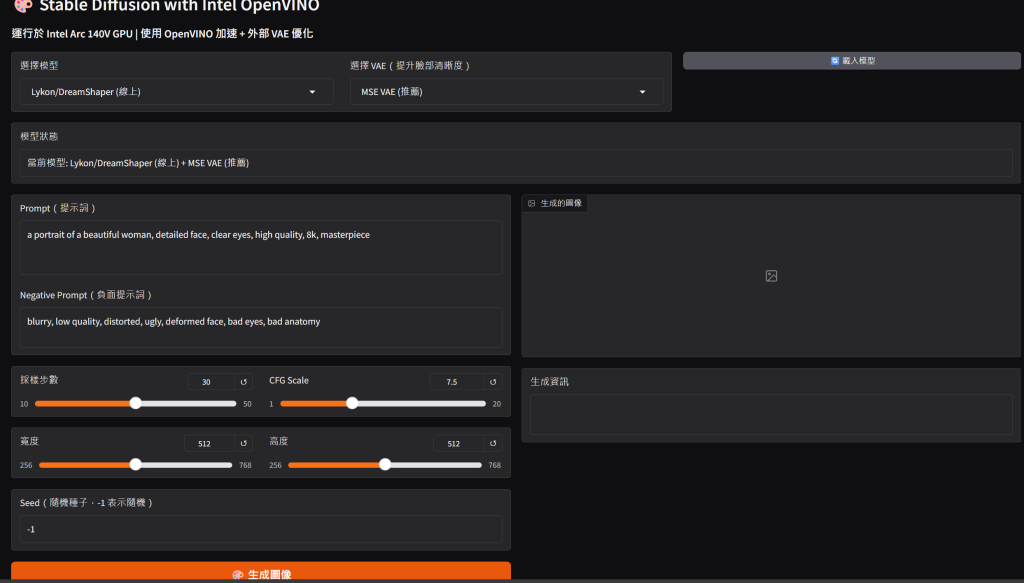The image size is (1024, 583).
Task: Click the 高度 slider handle
Action: tap(385, 465)
